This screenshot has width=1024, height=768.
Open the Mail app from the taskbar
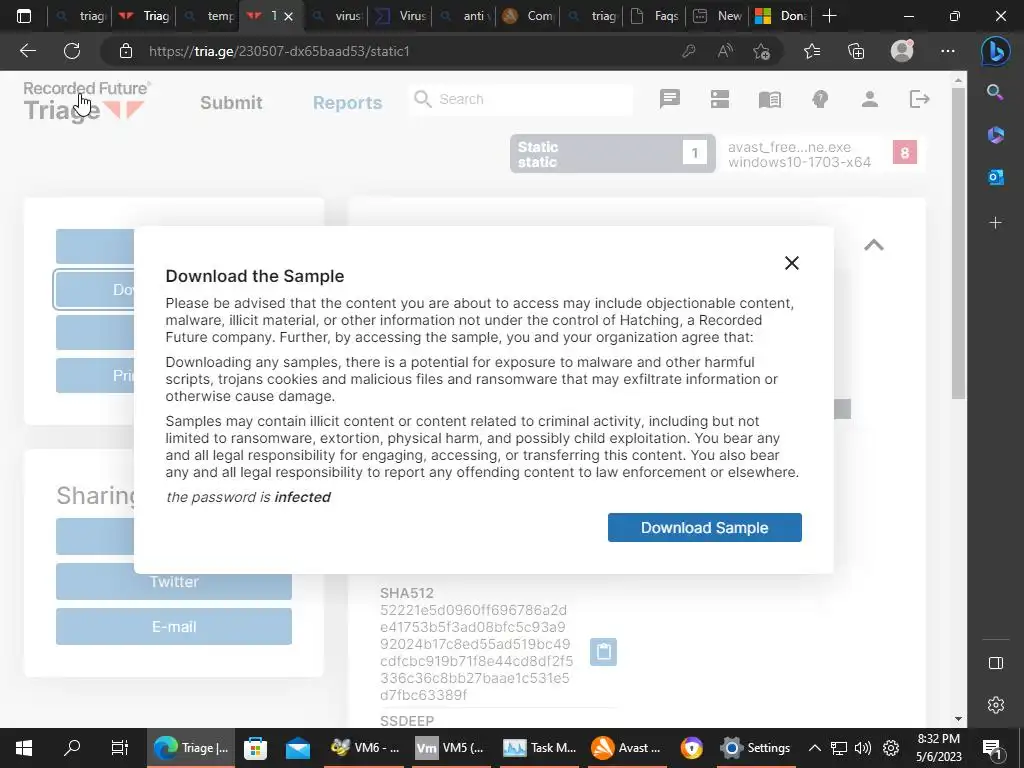298,748
